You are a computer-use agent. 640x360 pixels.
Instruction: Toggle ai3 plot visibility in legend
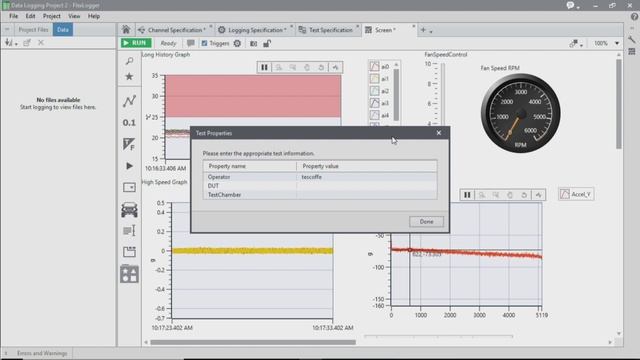(374, 103)
